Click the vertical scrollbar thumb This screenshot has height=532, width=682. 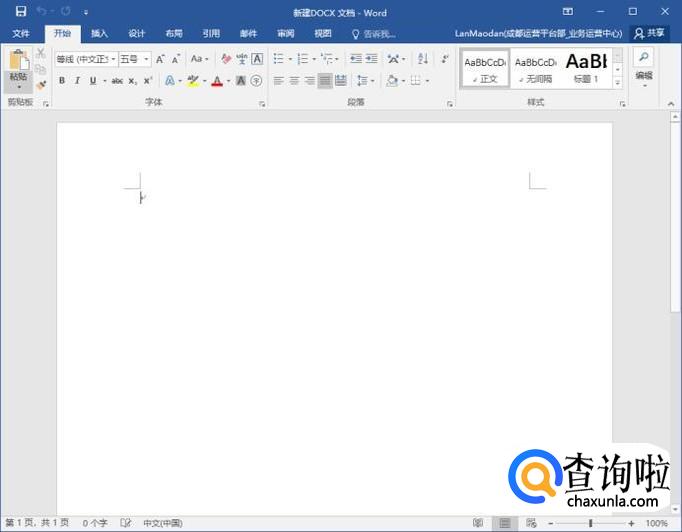(675, 217)
